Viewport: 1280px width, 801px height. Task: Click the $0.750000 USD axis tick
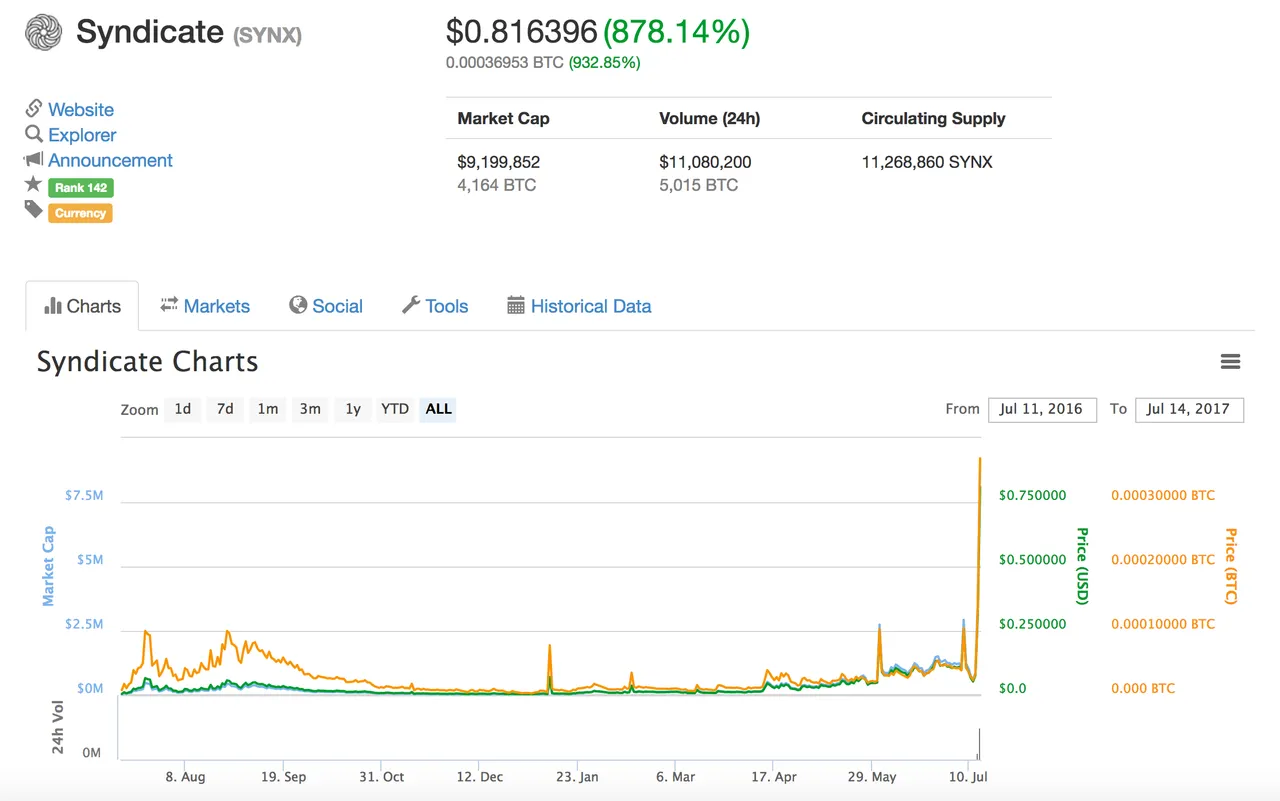(1033, 495)
